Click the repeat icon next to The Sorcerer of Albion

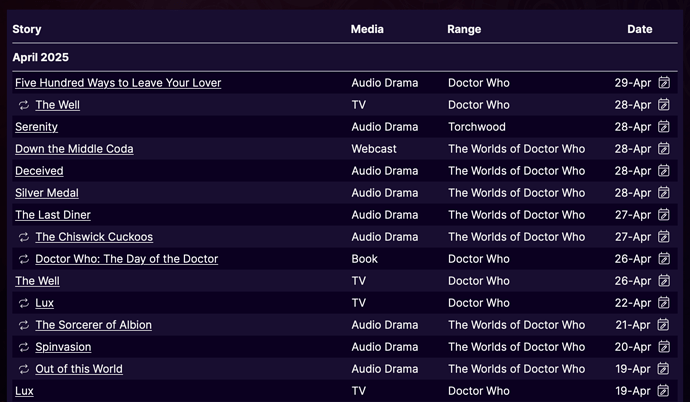24,325
